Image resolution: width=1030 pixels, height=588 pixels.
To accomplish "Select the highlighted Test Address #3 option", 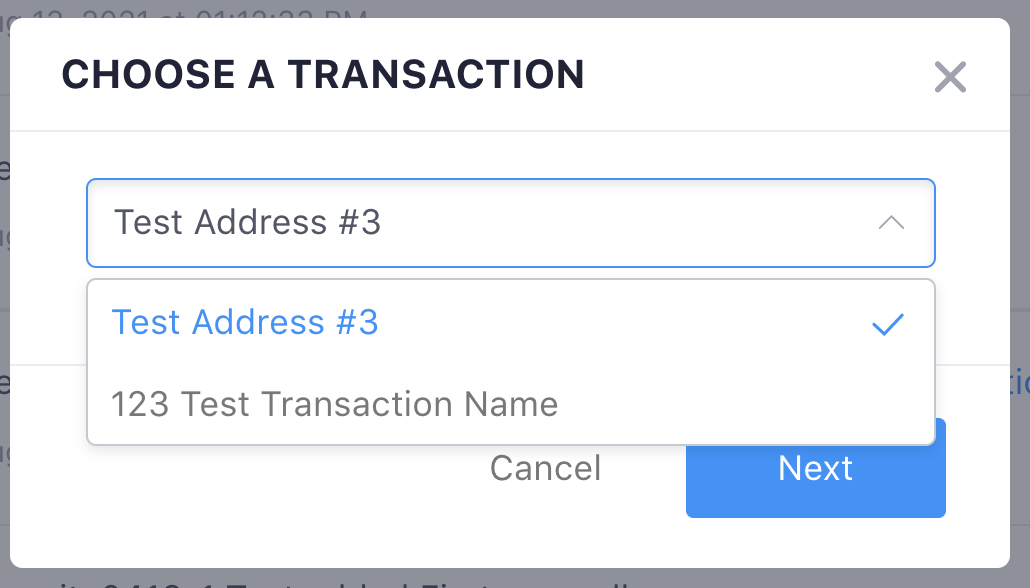I will pos(245,323).
